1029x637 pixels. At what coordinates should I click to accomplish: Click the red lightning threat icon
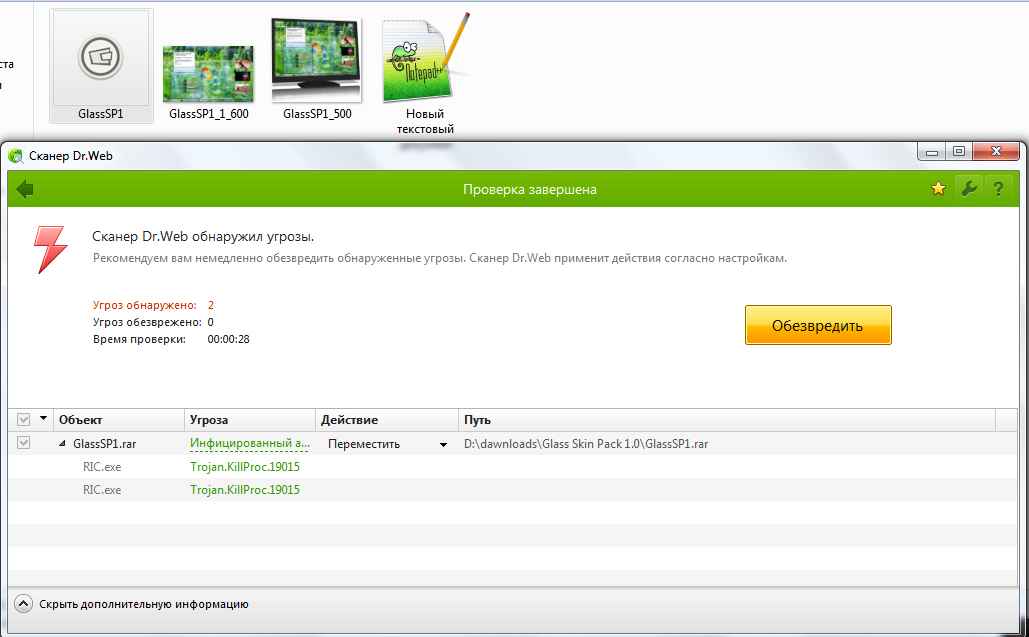(x=50, y=249)
